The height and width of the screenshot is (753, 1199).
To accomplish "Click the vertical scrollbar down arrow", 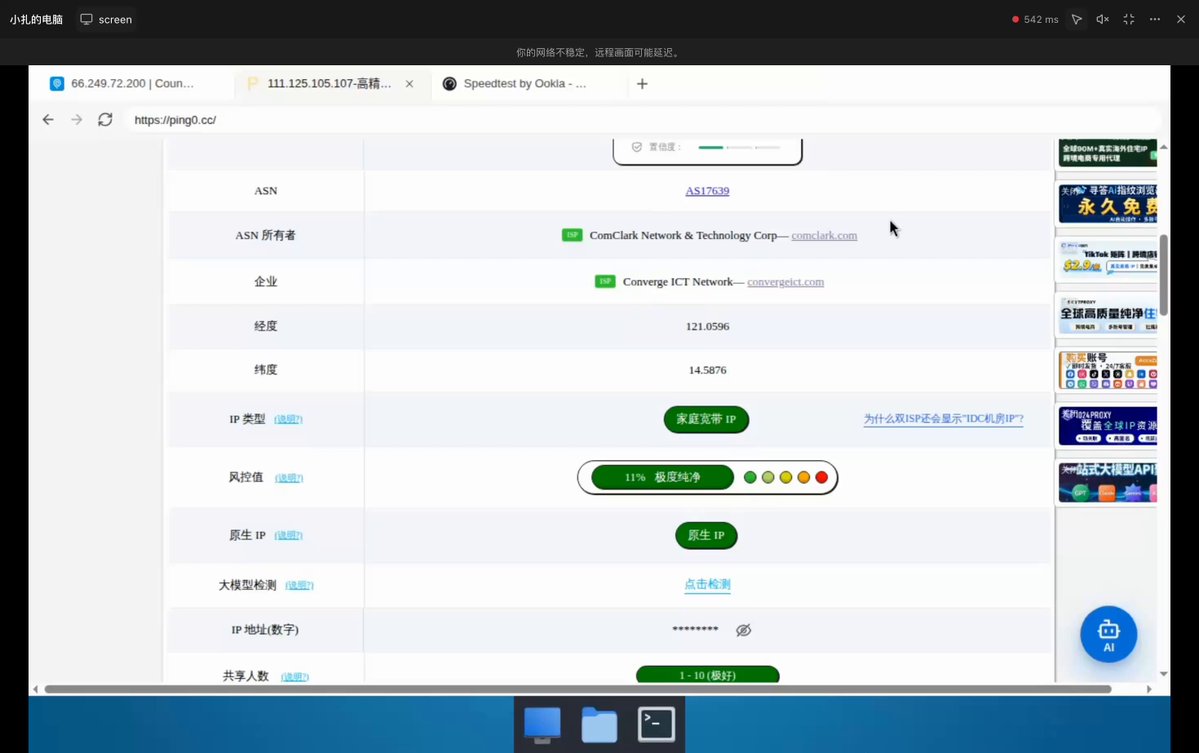I will [1164, 674].
